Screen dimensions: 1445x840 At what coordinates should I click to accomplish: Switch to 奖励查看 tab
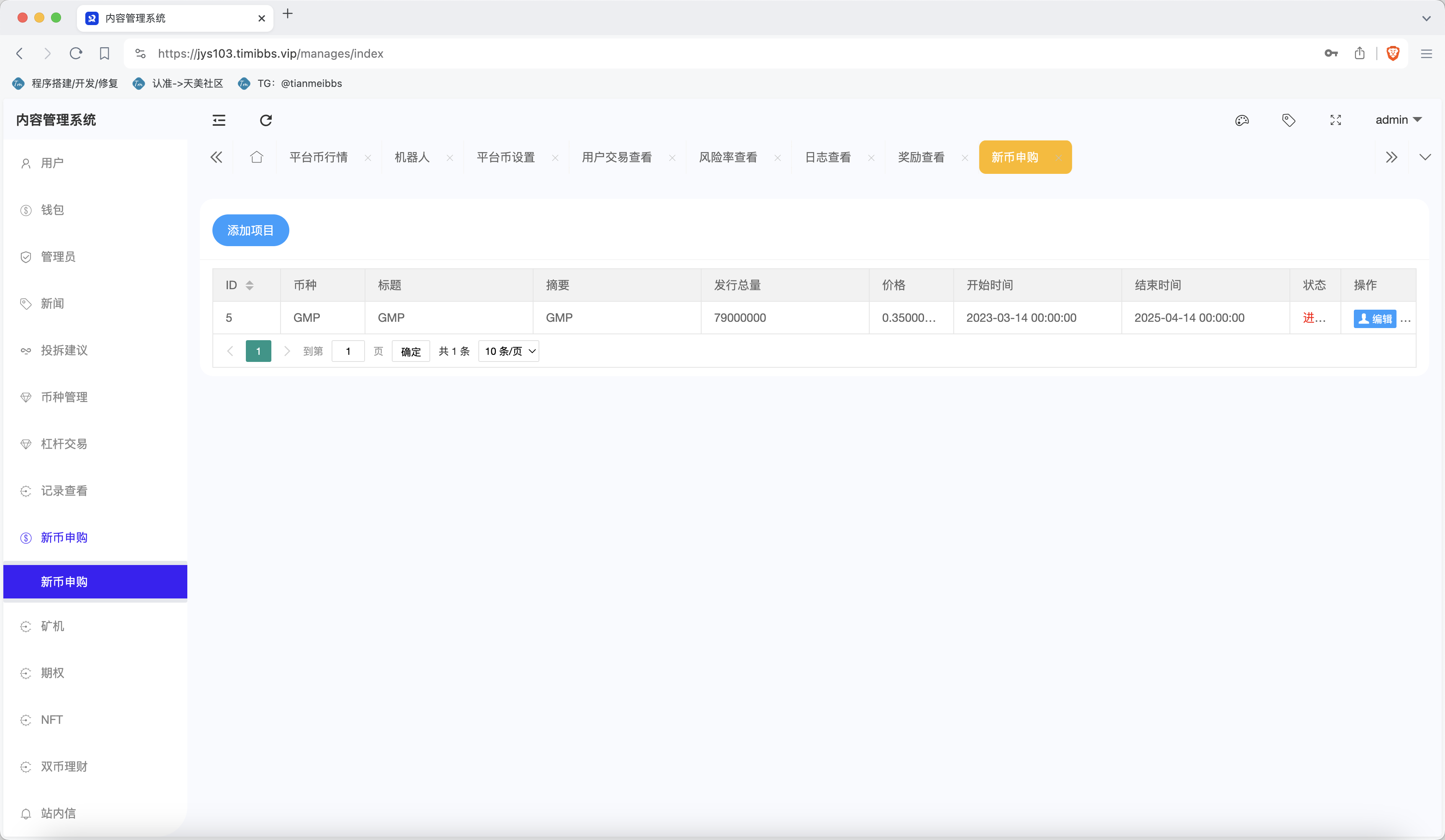(921, 157)
